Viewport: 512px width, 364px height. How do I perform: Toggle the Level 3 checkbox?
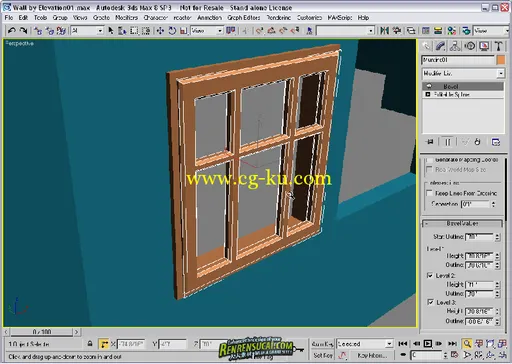(x=430, y=302)
